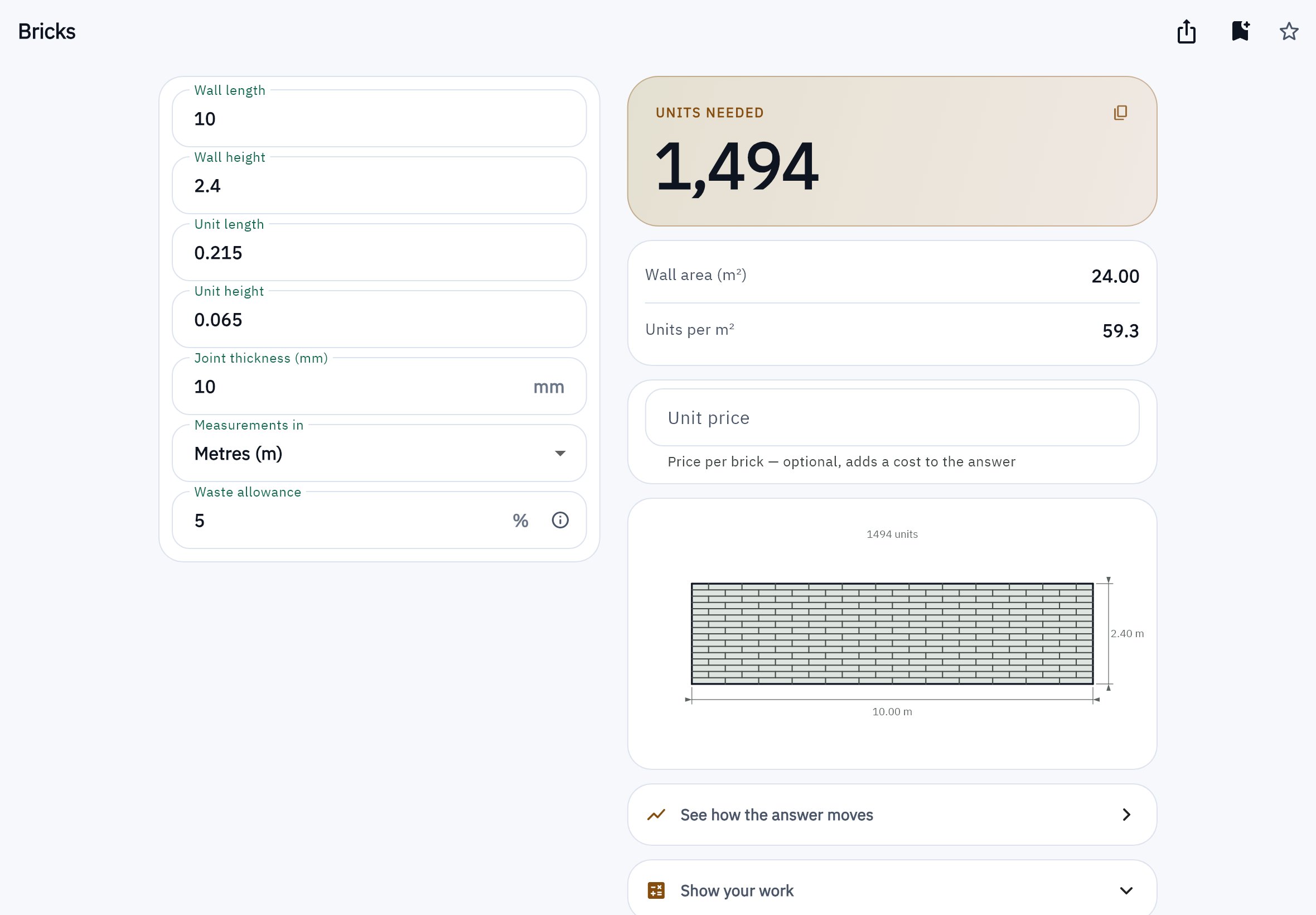Viewport: 1316px width, 915px height.
Task: Open the Measurements in dropdown arrow
Action: [x=560, y=454]
